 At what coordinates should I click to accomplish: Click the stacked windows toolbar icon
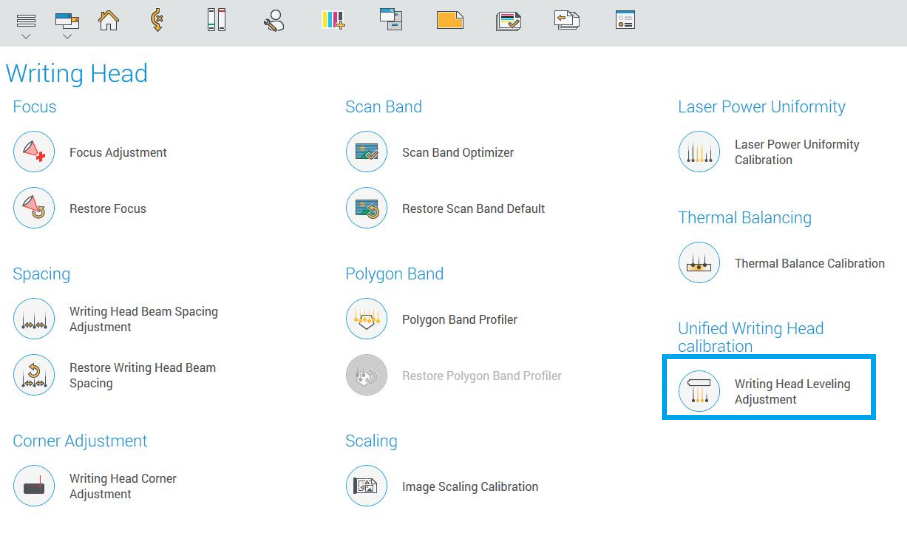click(x=391, y=19)
